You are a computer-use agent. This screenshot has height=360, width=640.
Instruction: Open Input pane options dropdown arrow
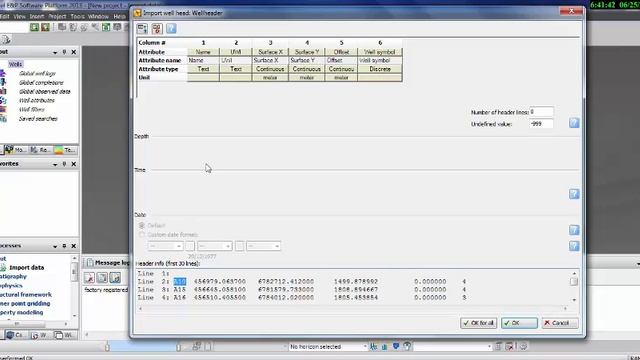point(55,53)
